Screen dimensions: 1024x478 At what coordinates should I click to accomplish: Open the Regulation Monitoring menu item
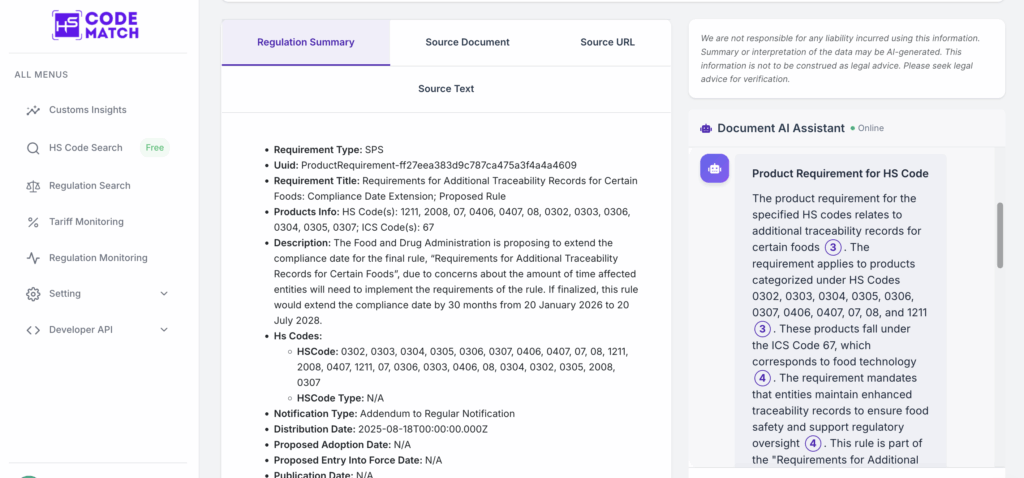98,258
